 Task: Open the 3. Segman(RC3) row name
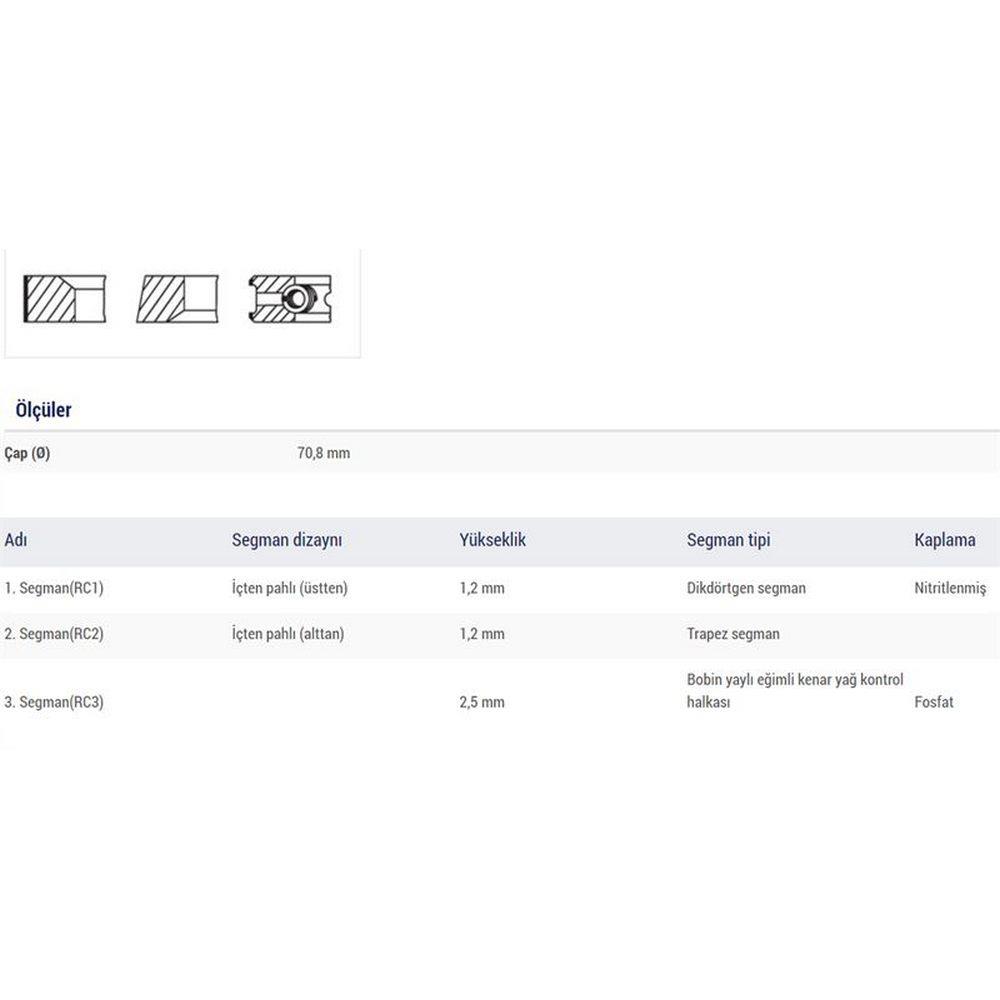[54, 702]
